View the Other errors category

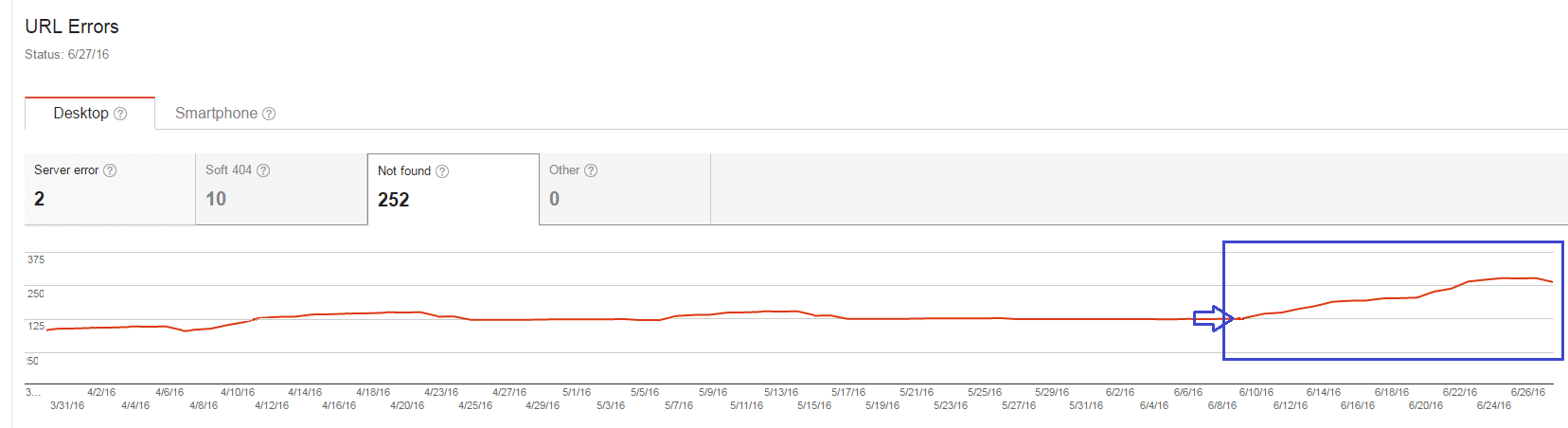[625, 188]
